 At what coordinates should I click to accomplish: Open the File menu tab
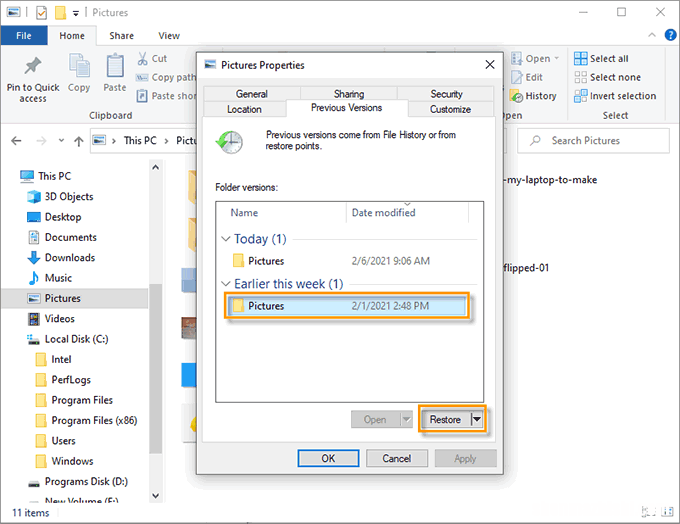click(x=24, y=36)
